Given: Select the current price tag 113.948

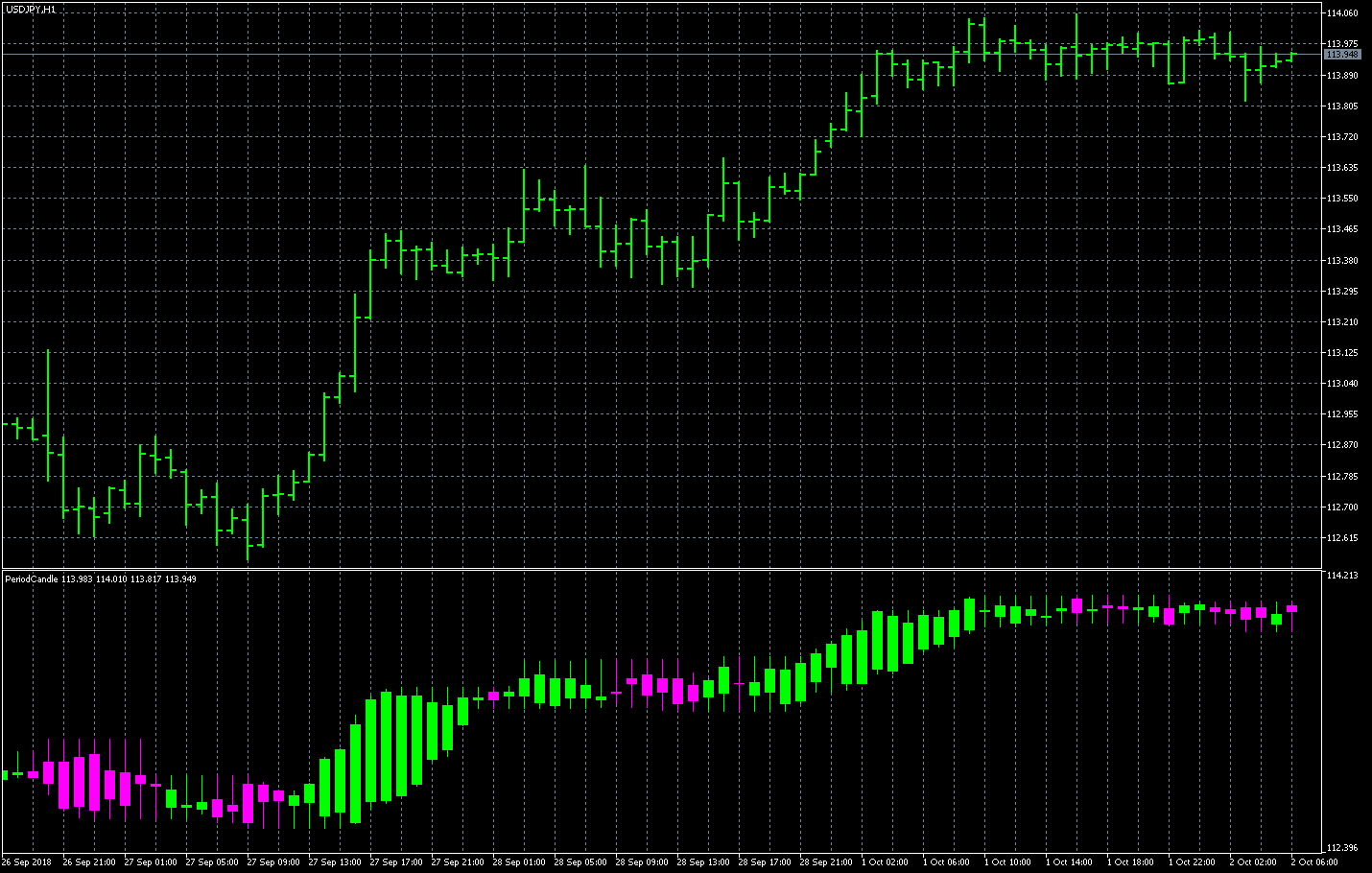Looking at the screenshot, I should pos(1342,55).
